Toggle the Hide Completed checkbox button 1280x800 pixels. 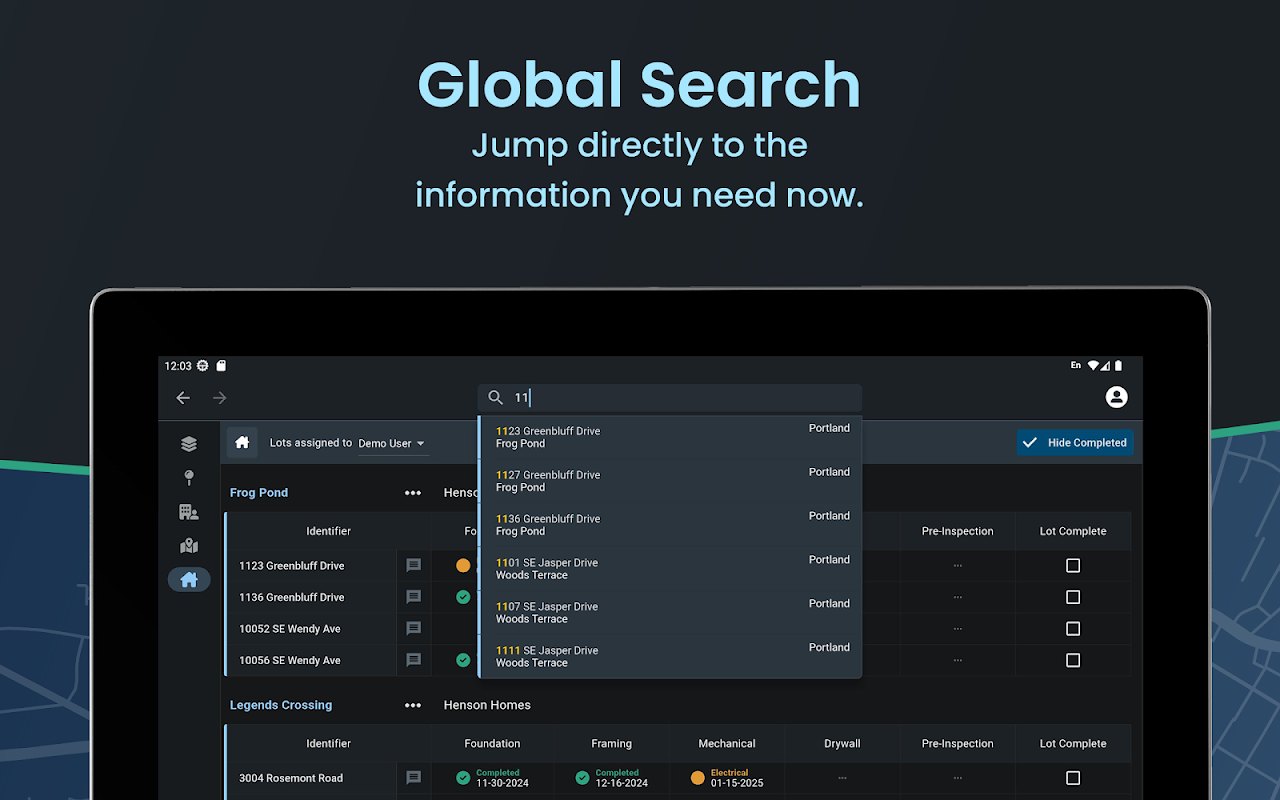click(x=1075, y=443)
